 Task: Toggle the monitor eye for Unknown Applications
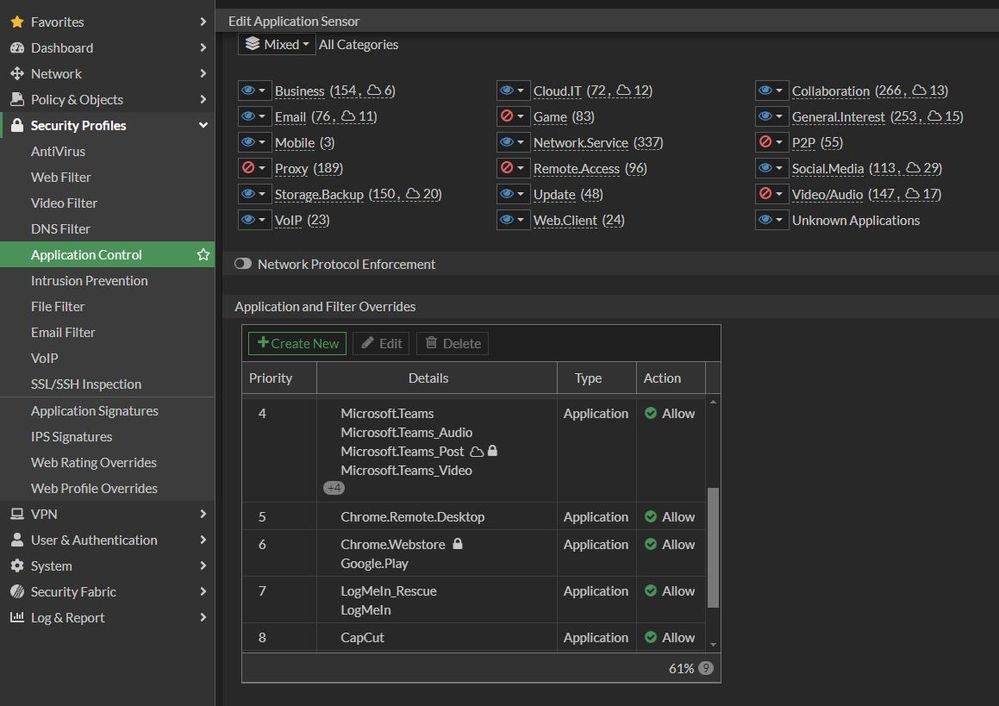(771, 221)
